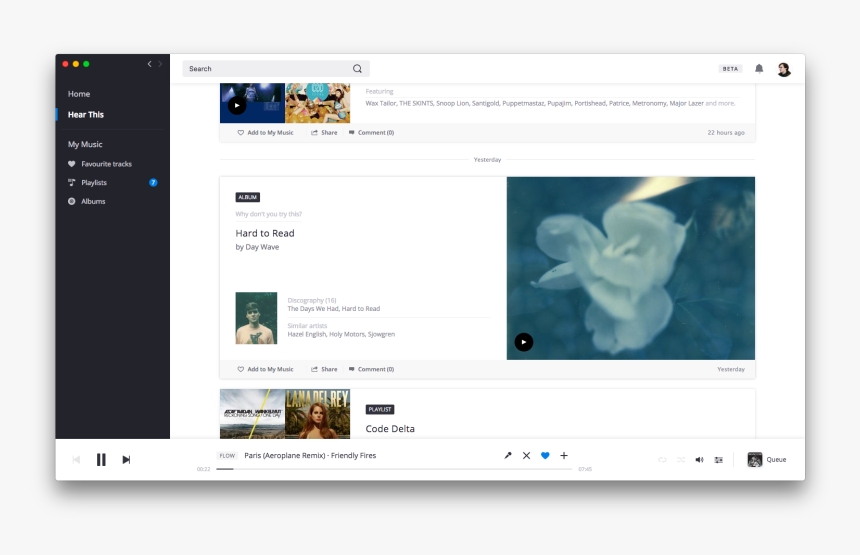Open the Lana Del Rey cover thumbnail
This screenshot has height=555, width=860.
point(318,414)
